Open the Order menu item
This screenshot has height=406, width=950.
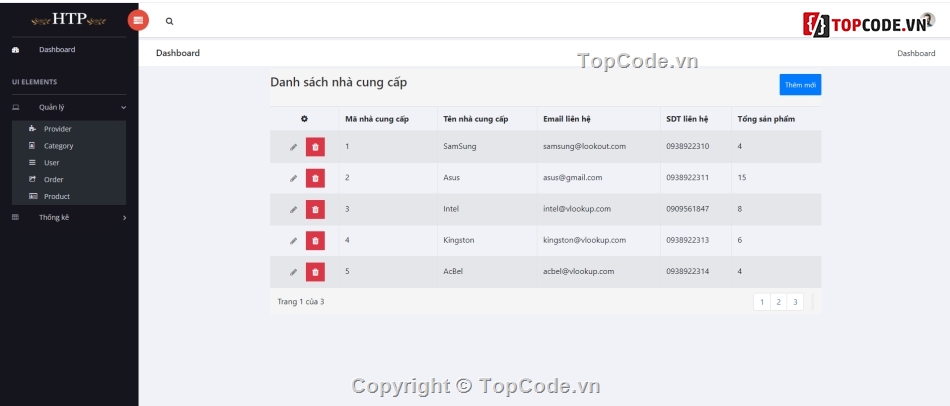tap(53, 180)
